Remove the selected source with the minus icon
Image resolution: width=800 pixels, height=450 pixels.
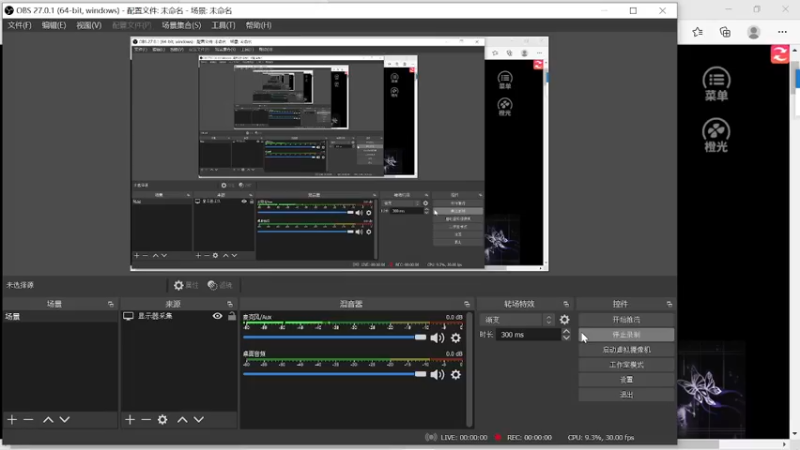[x=146, y=419]
